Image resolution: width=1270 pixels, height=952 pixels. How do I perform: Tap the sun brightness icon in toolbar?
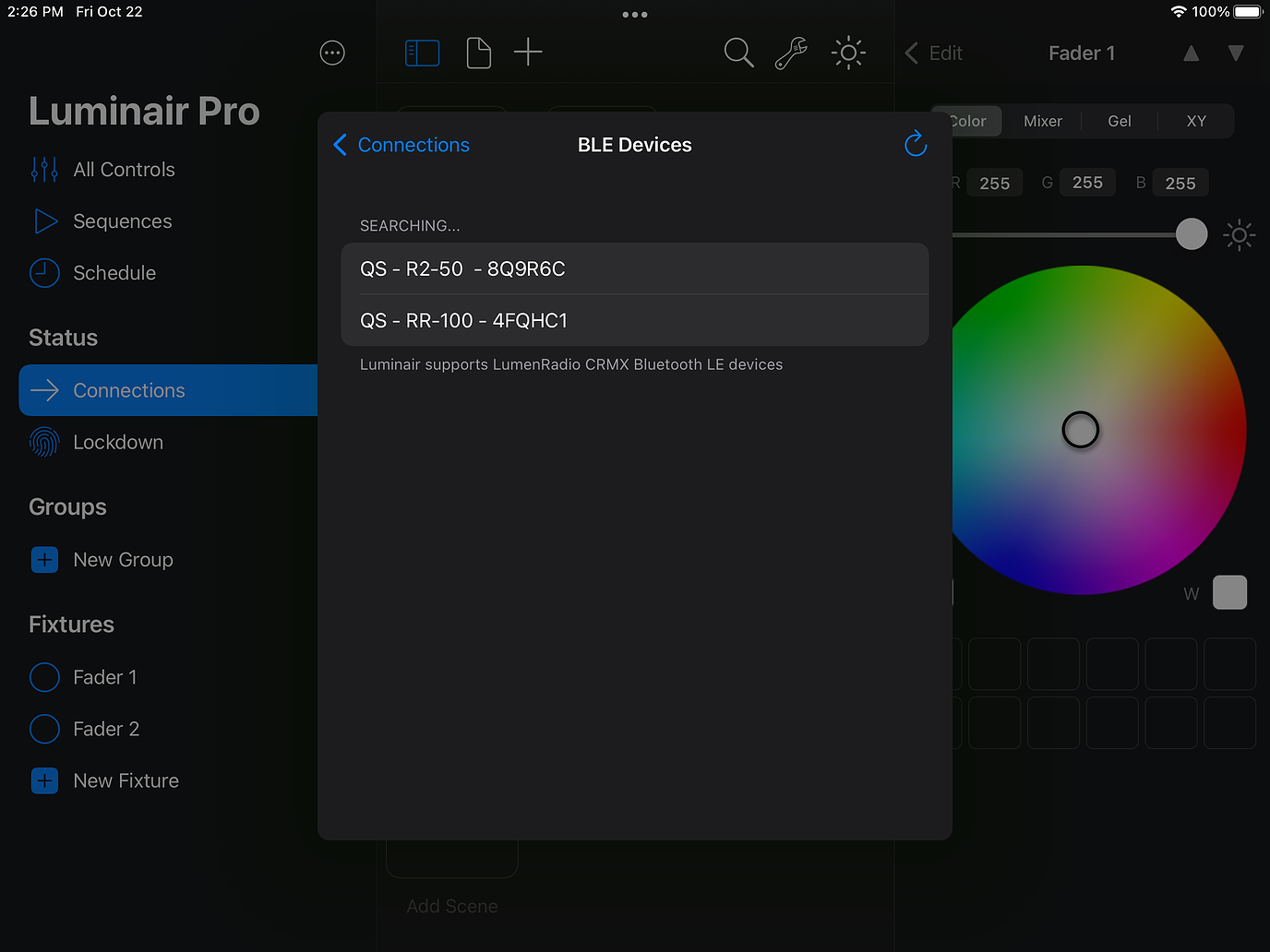click(848, 54)
